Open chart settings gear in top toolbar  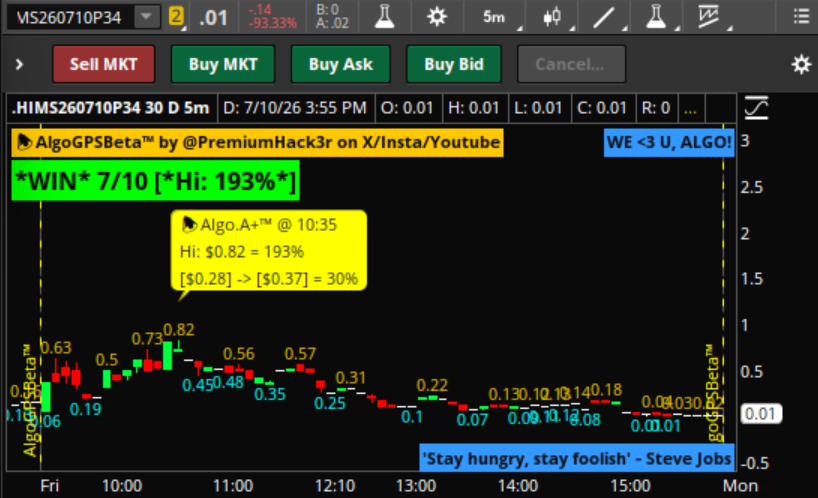[437, 17]
